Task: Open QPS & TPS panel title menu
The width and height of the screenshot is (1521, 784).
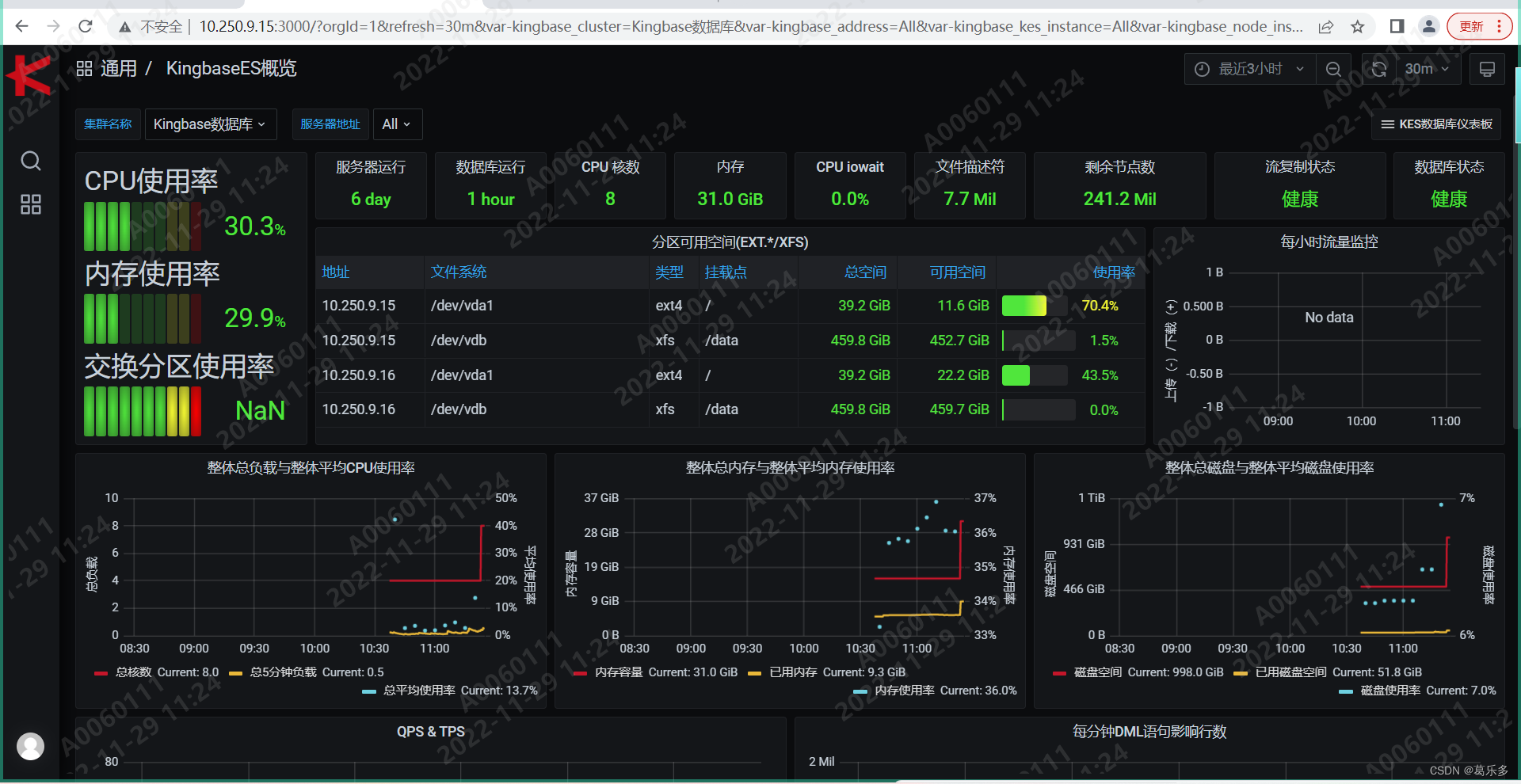Action: click(431, 732)
